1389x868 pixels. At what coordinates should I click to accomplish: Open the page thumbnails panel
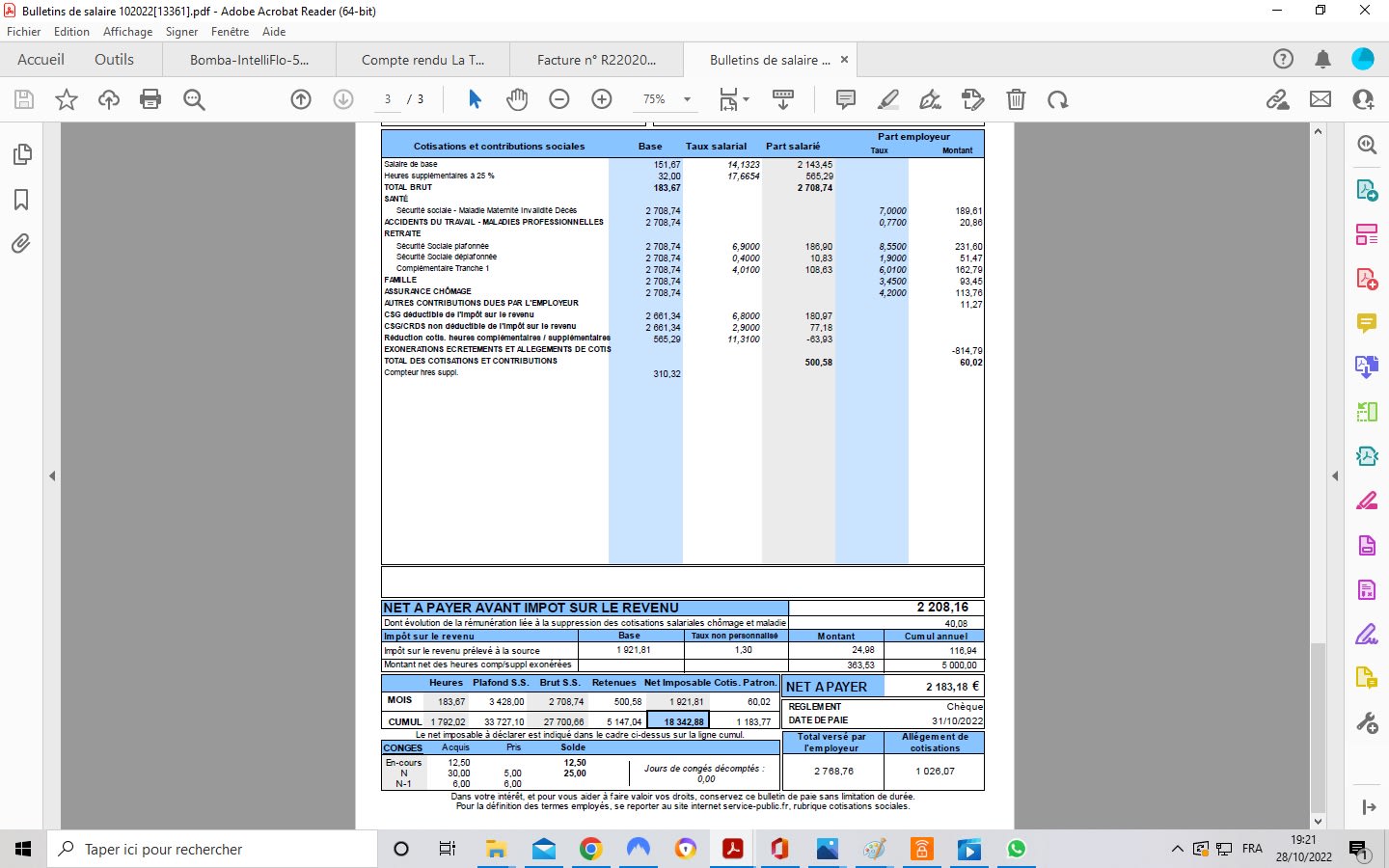tap(21, 154)
